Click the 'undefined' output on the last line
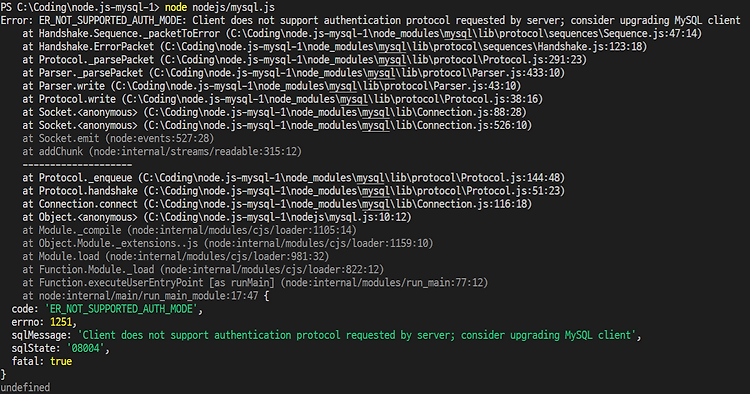 (25, 387)
